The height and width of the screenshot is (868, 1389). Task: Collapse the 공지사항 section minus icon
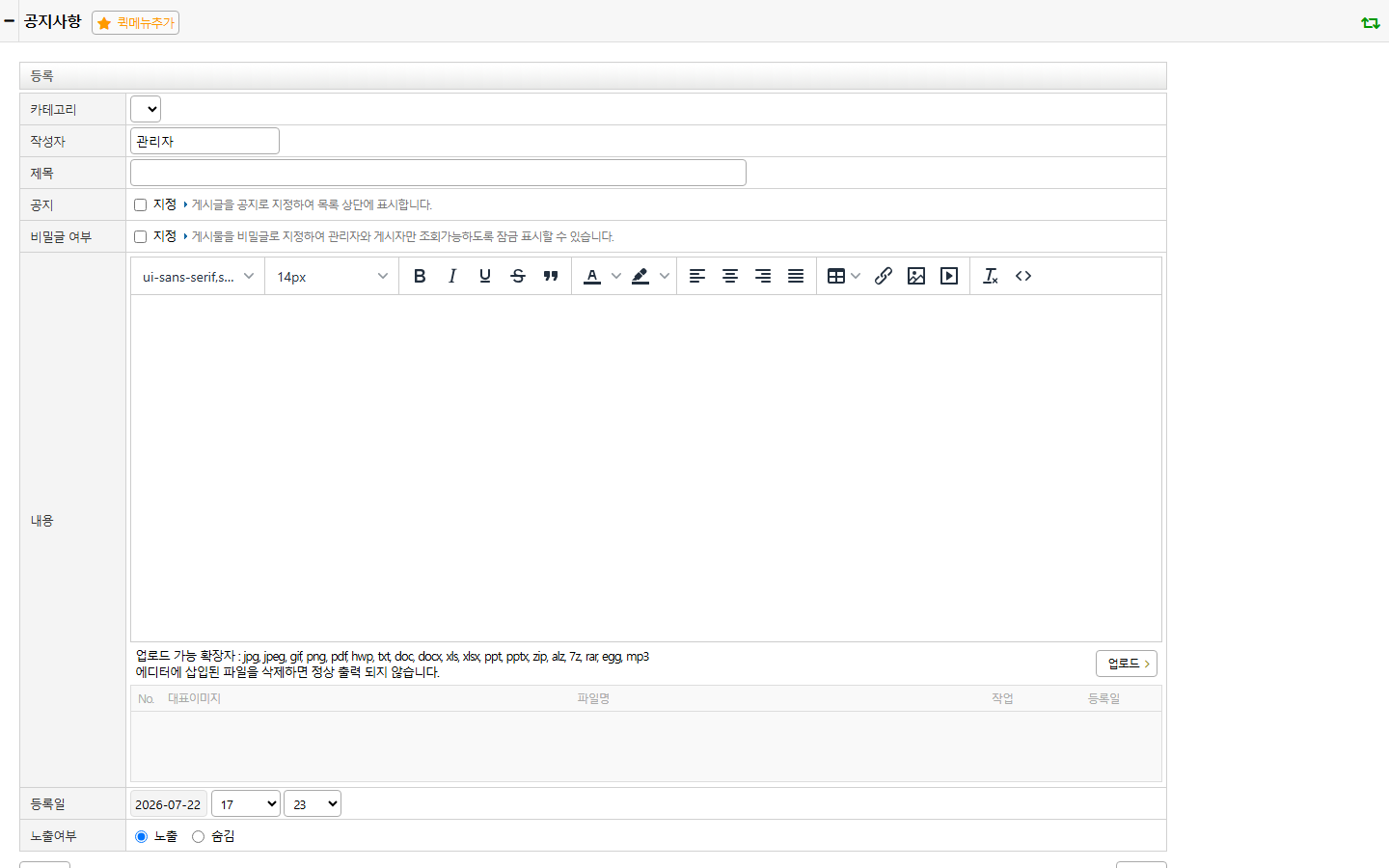click(x=10, y=20)
